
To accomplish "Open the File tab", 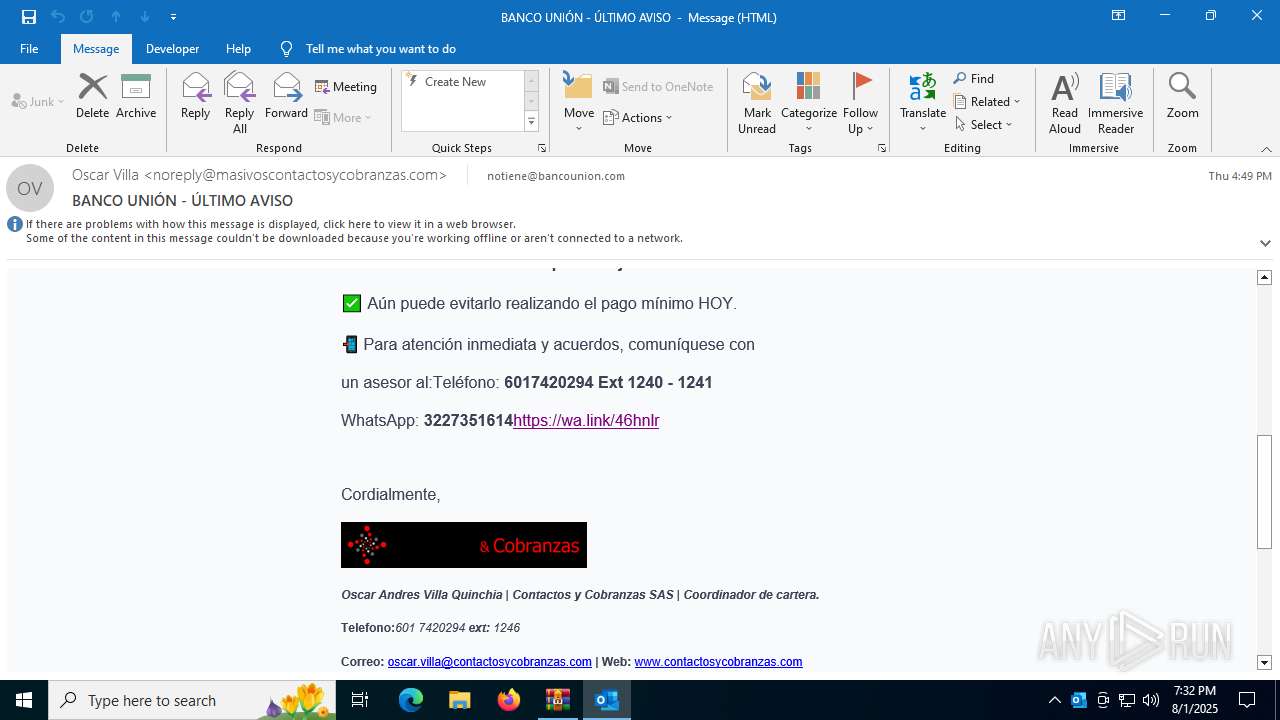I will [x=29, y=49].
